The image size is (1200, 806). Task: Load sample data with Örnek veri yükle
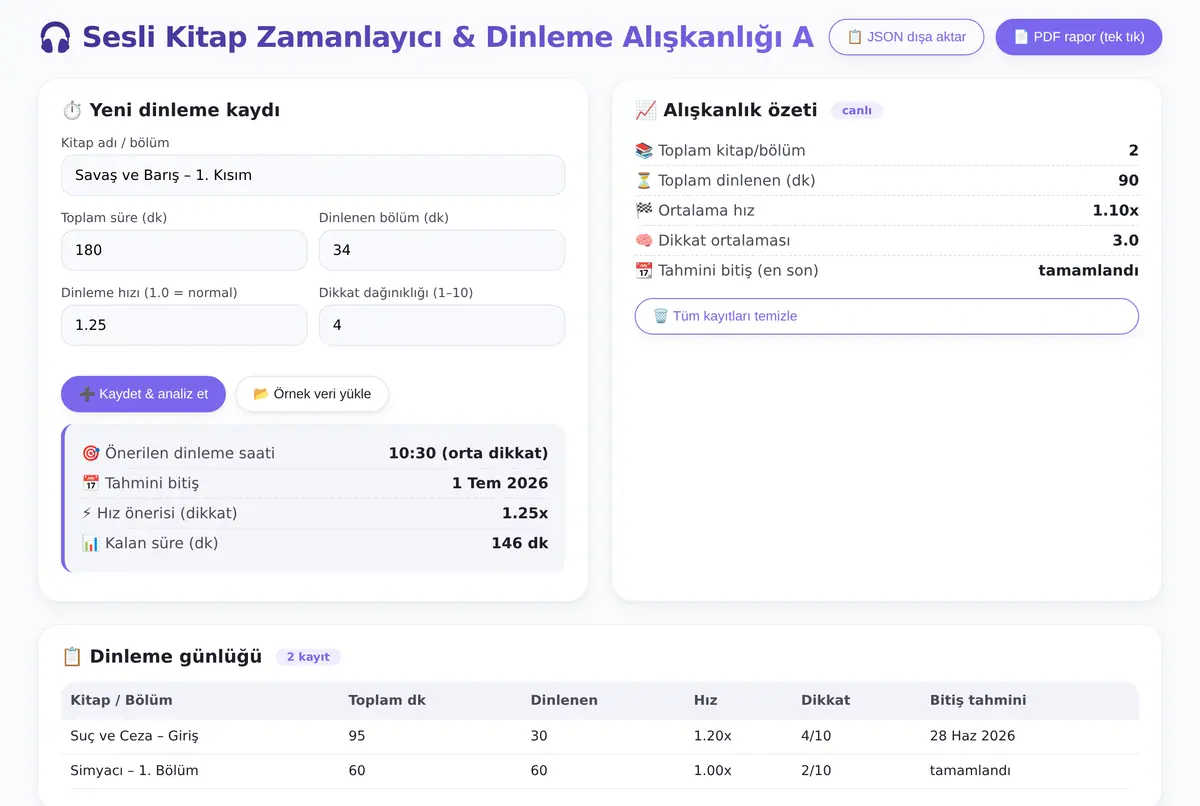tap(312, 394)
